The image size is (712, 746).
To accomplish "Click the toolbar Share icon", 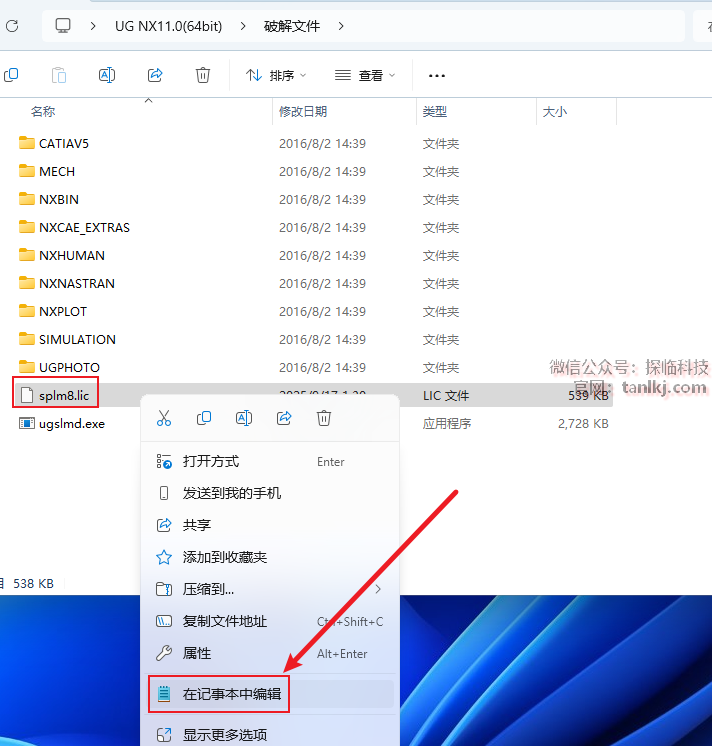I will click(x=155, y=75).
